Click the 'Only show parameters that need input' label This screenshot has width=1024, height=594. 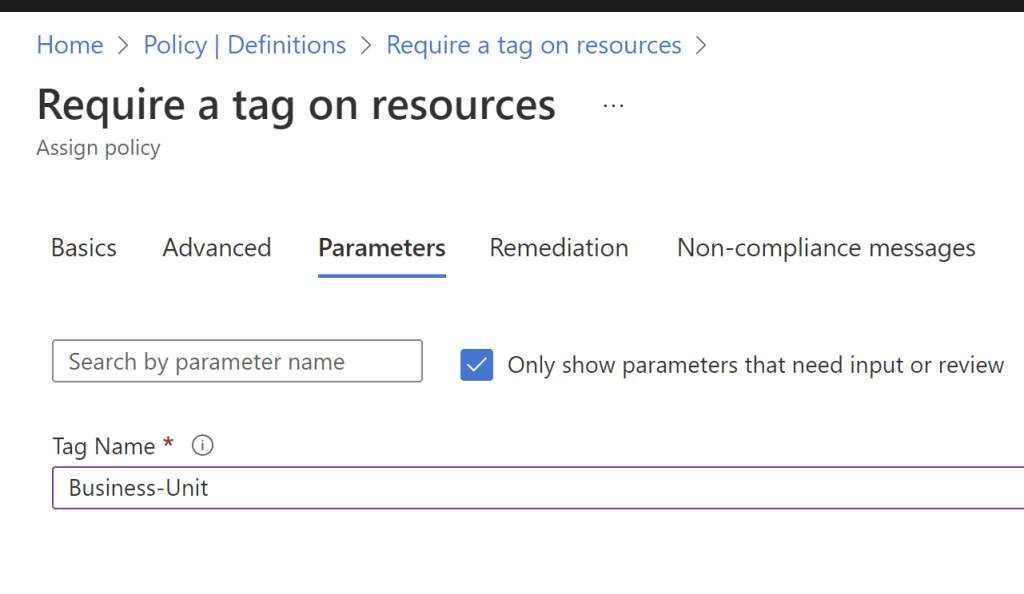[755, 365]
